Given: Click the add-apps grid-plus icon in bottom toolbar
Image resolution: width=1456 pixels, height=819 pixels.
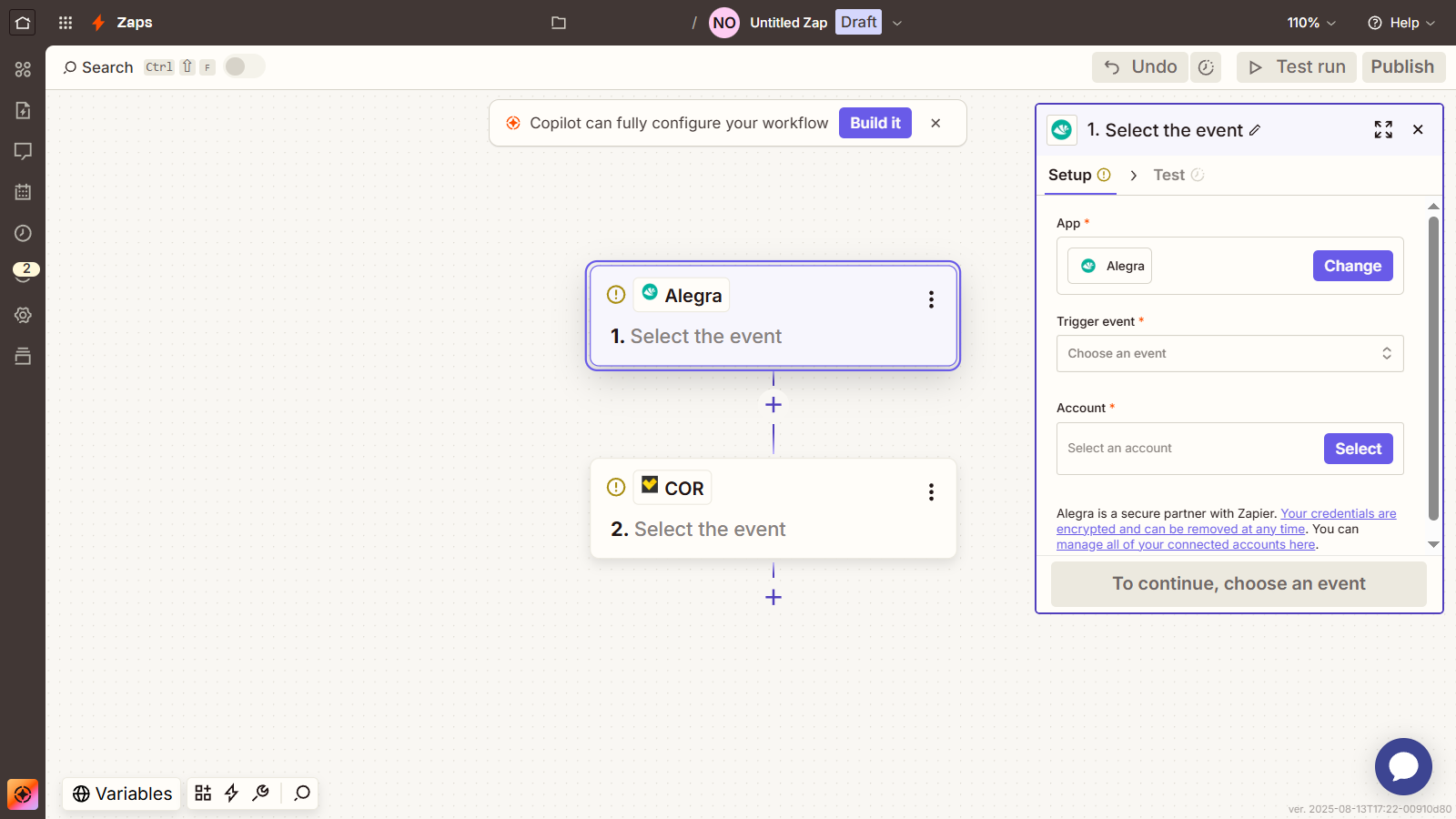Looking at the screenshot, I should click(203, 794).
